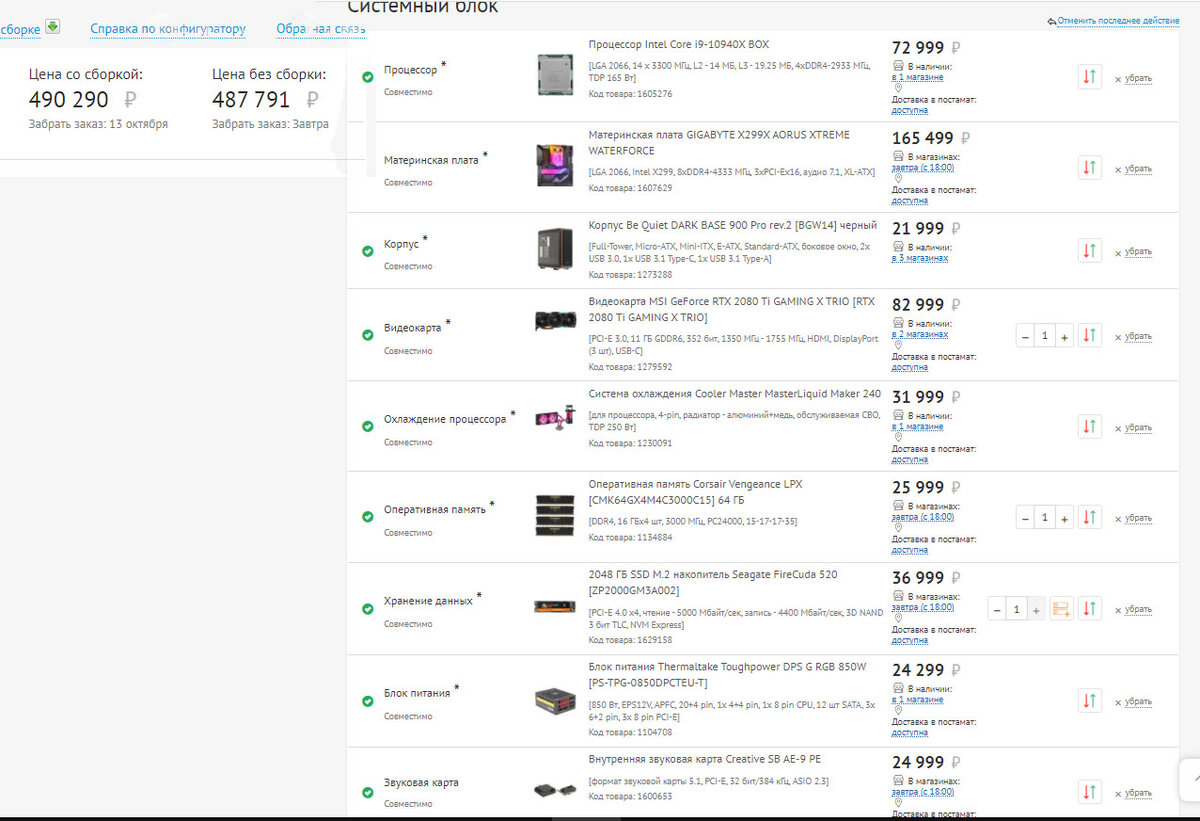Open the Обратная связь link

[x=319, y=29]
